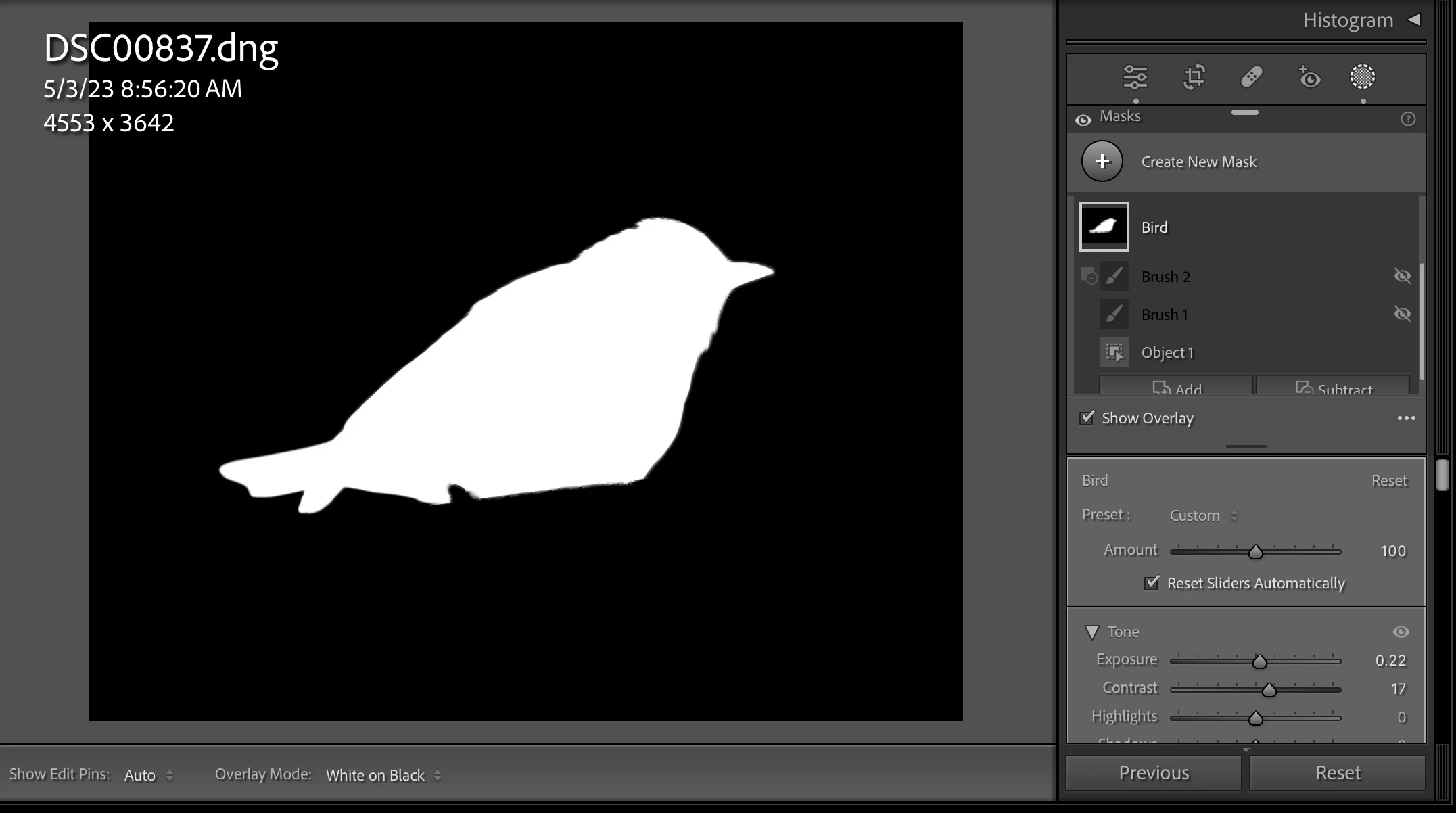Select the Bird mask thumbnail

(1104, 227)
